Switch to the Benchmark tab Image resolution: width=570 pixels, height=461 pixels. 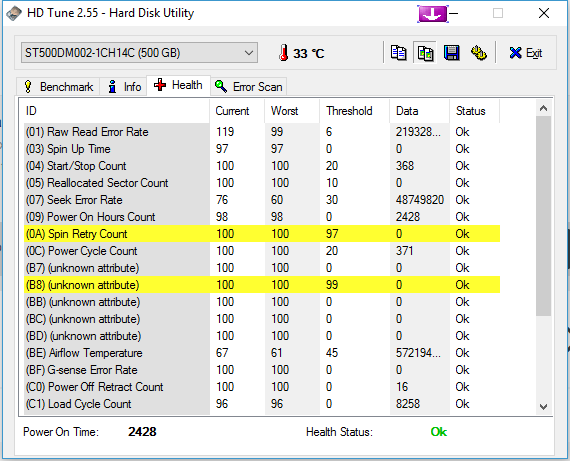click(x=58, y=87)
